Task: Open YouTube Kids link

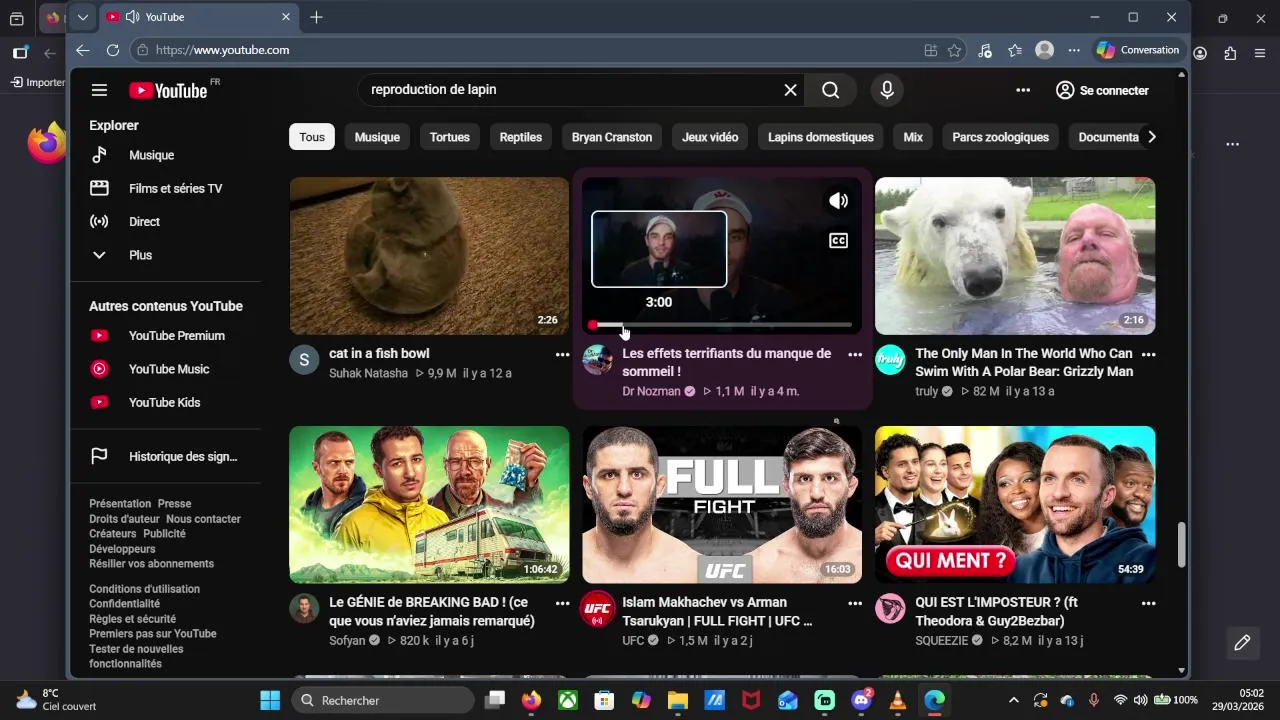Action: click(165, 402)
